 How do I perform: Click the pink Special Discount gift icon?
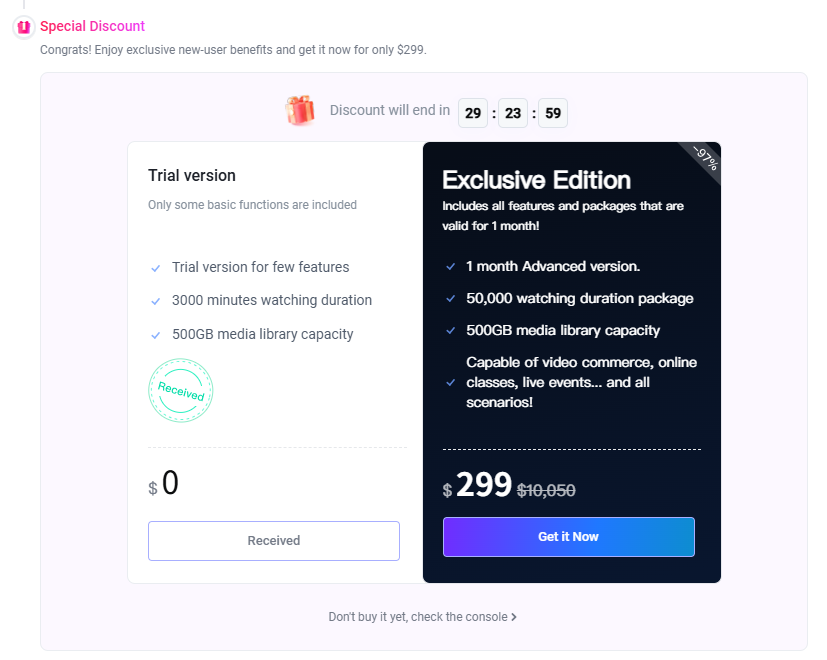click(24, 26)
